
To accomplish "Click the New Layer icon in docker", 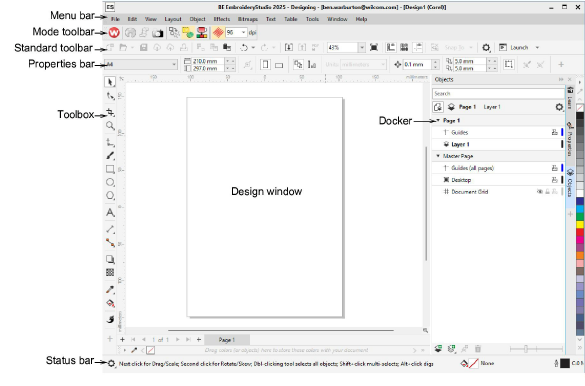I will (x=438, y=349).
